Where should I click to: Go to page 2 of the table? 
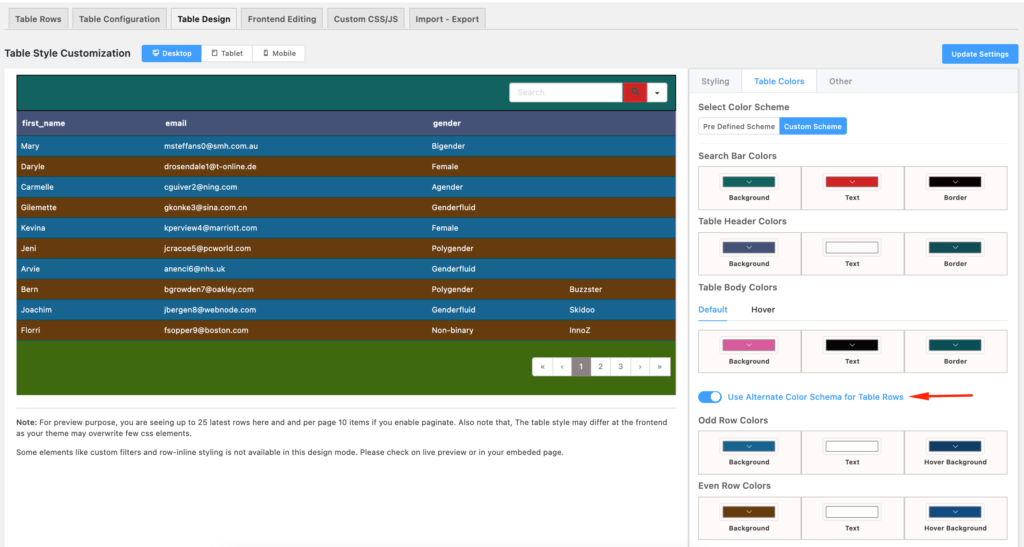point(600,367)
